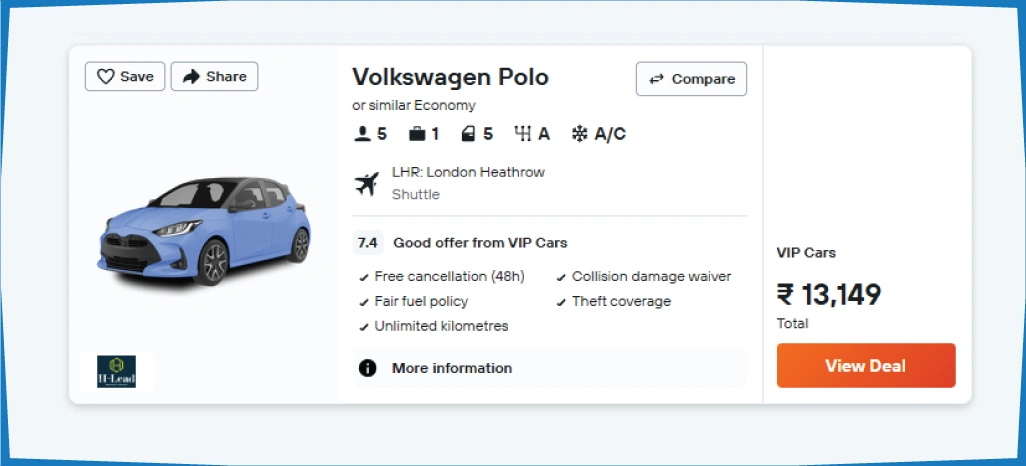Click the Compare arrows icon
Image resolution: width=1026 pixels, height=466 pixels.
pos(657,79)
